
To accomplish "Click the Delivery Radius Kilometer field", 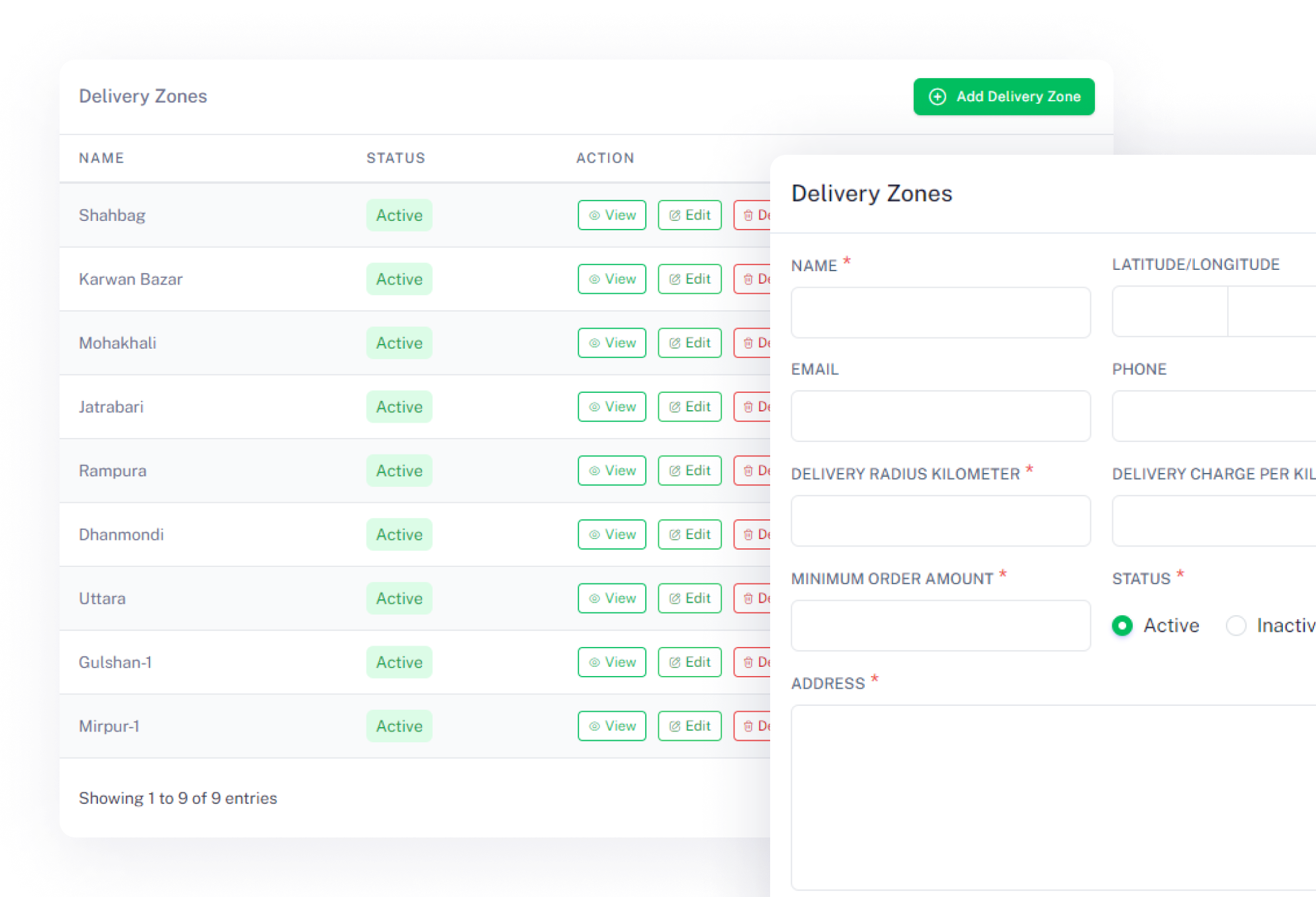I will (x=940, y=521).
